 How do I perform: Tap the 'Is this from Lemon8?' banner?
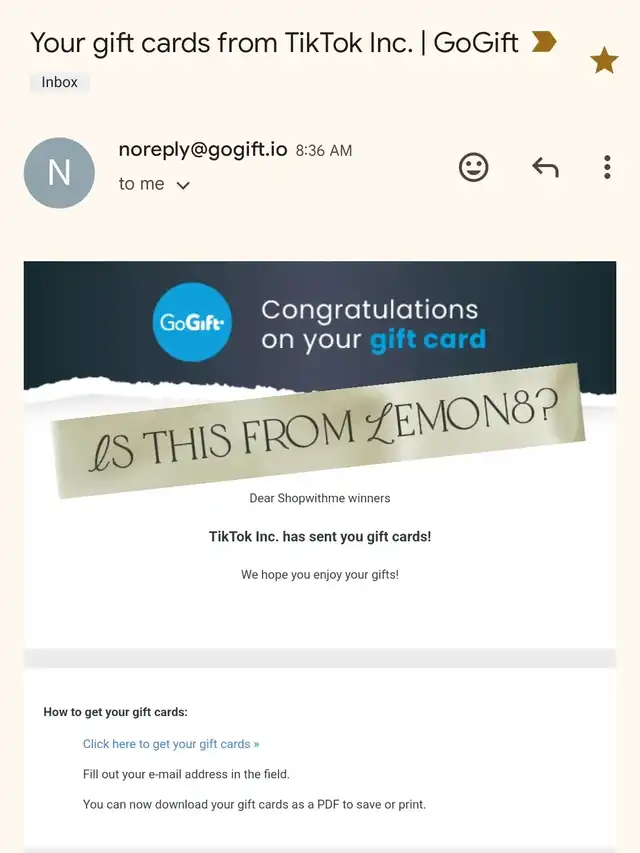pyautogui.click(x=320, y=431)
